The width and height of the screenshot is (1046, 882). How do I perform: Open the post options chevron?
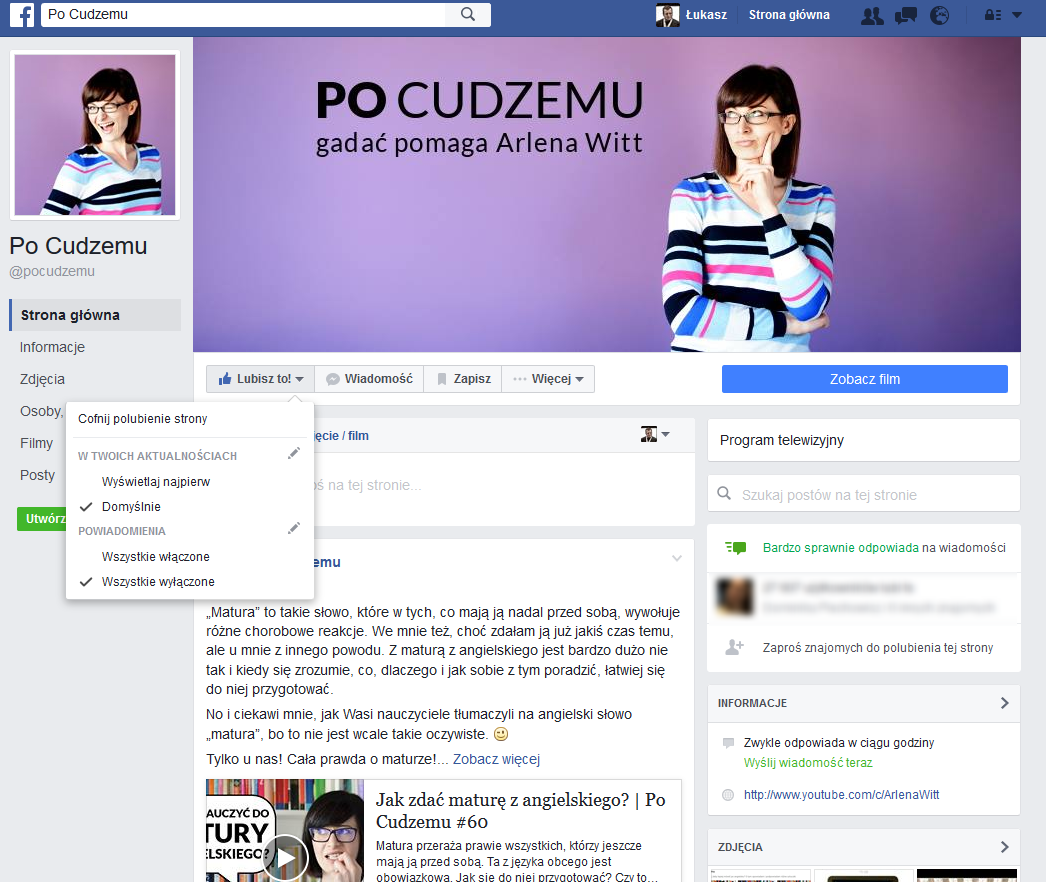coord(676,558)
